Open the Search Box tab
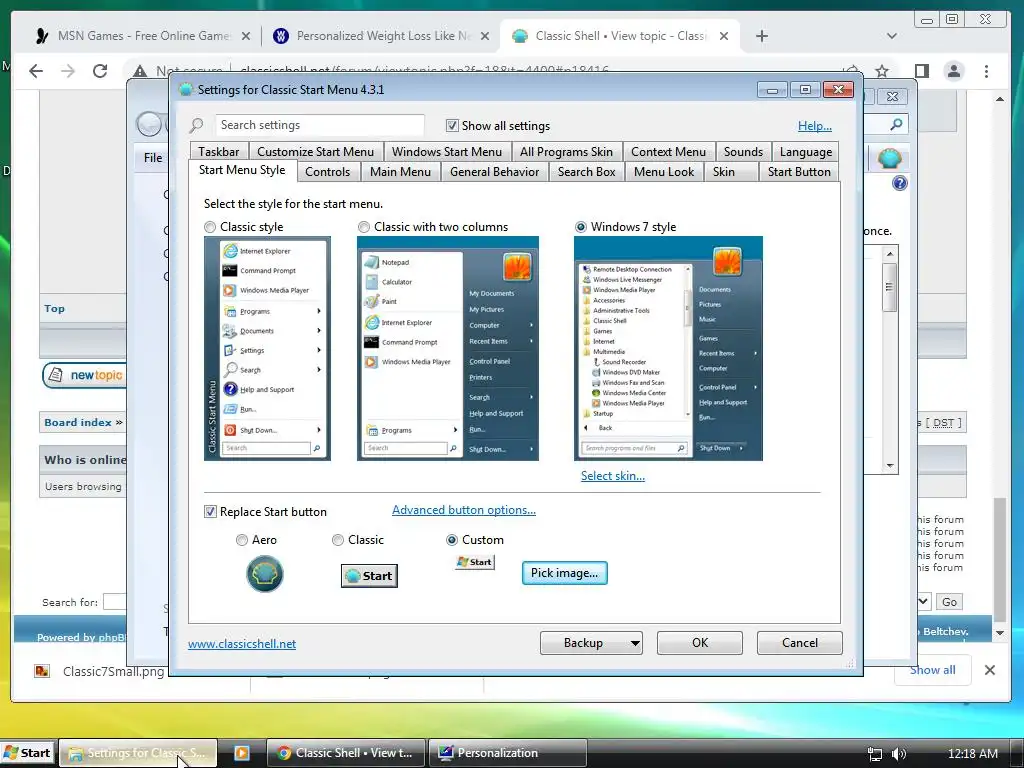The height and width of the screenshot is (768, 1024). coord(586,172)
